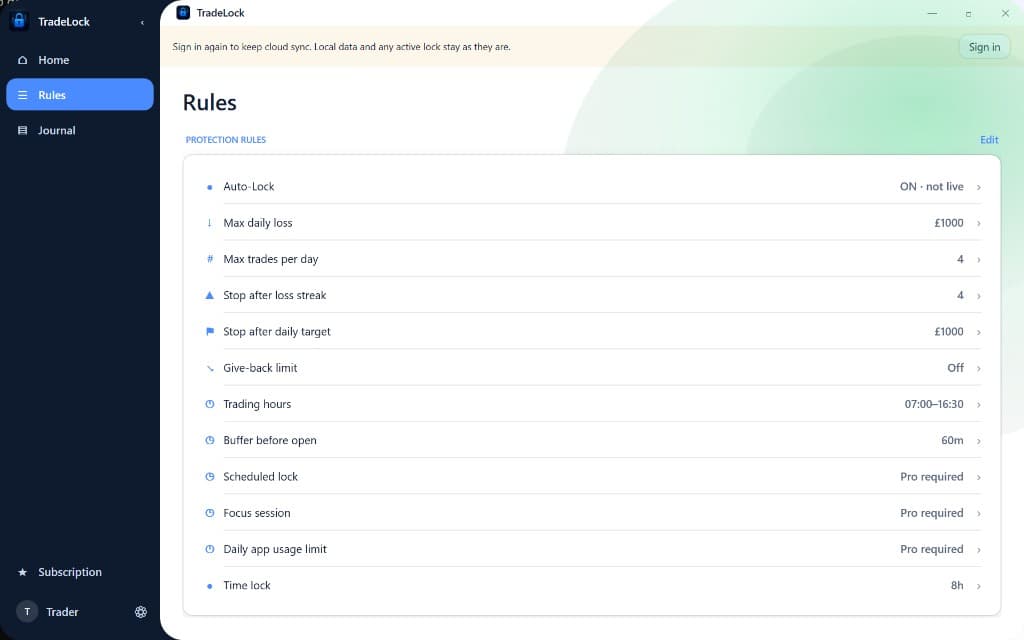This screenshot has height=640, width=1024.
Task: Click the Journal book icon
Action: [x=23, y=131]
